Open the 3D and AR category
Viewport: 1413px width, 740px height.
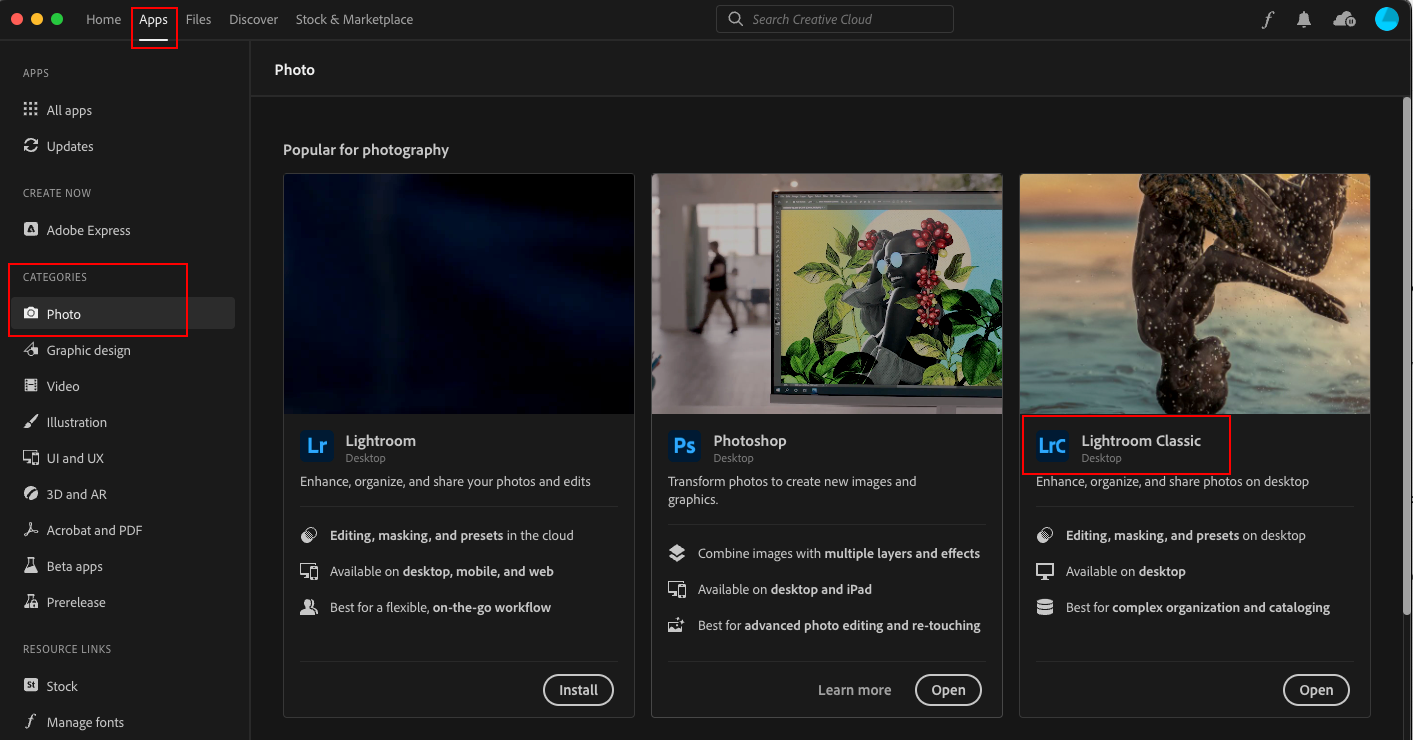77,493
